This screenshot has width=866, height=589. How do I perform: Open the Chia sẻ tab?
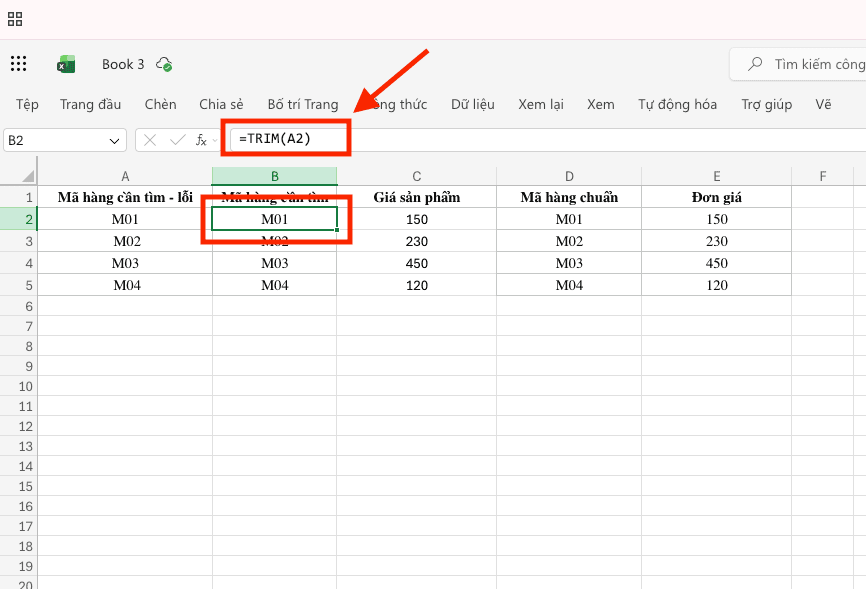pos(221,104)
